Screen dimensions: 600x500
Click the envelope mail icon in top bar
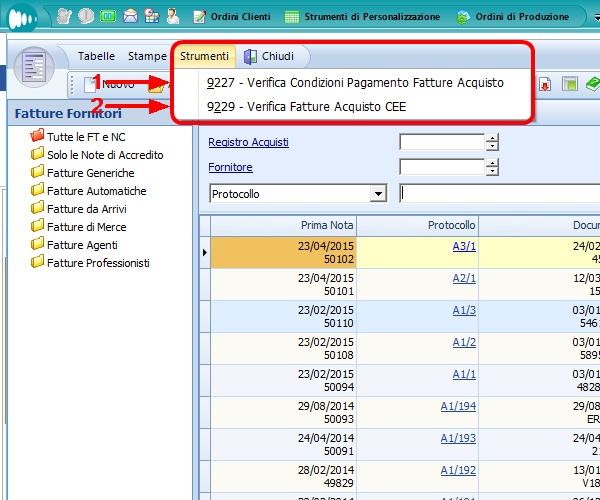131,16
